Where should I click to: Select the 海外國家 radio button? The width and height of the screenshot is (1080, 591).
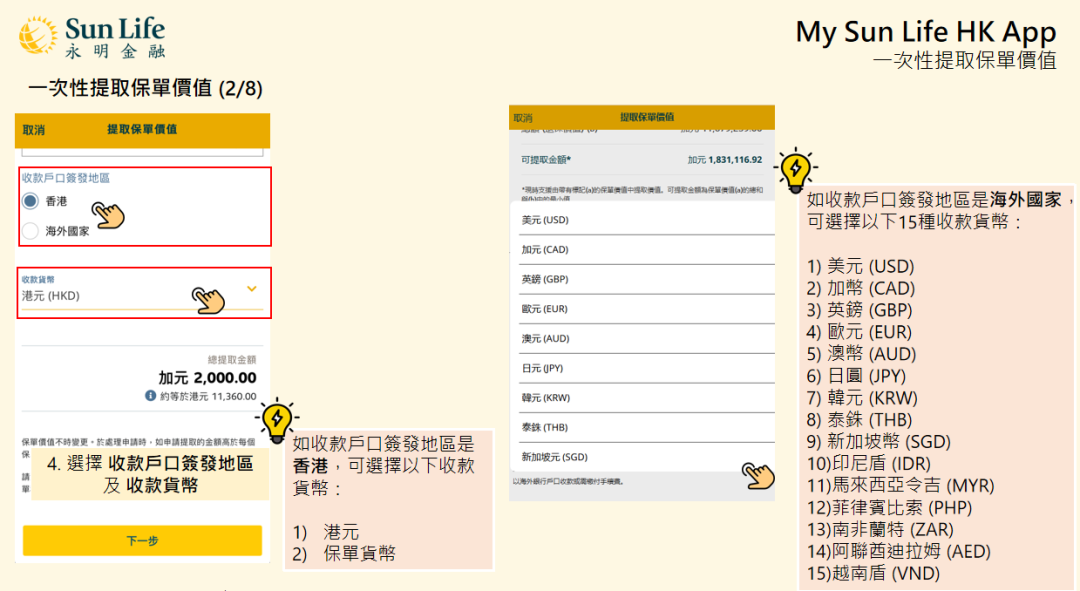point(31,231)
